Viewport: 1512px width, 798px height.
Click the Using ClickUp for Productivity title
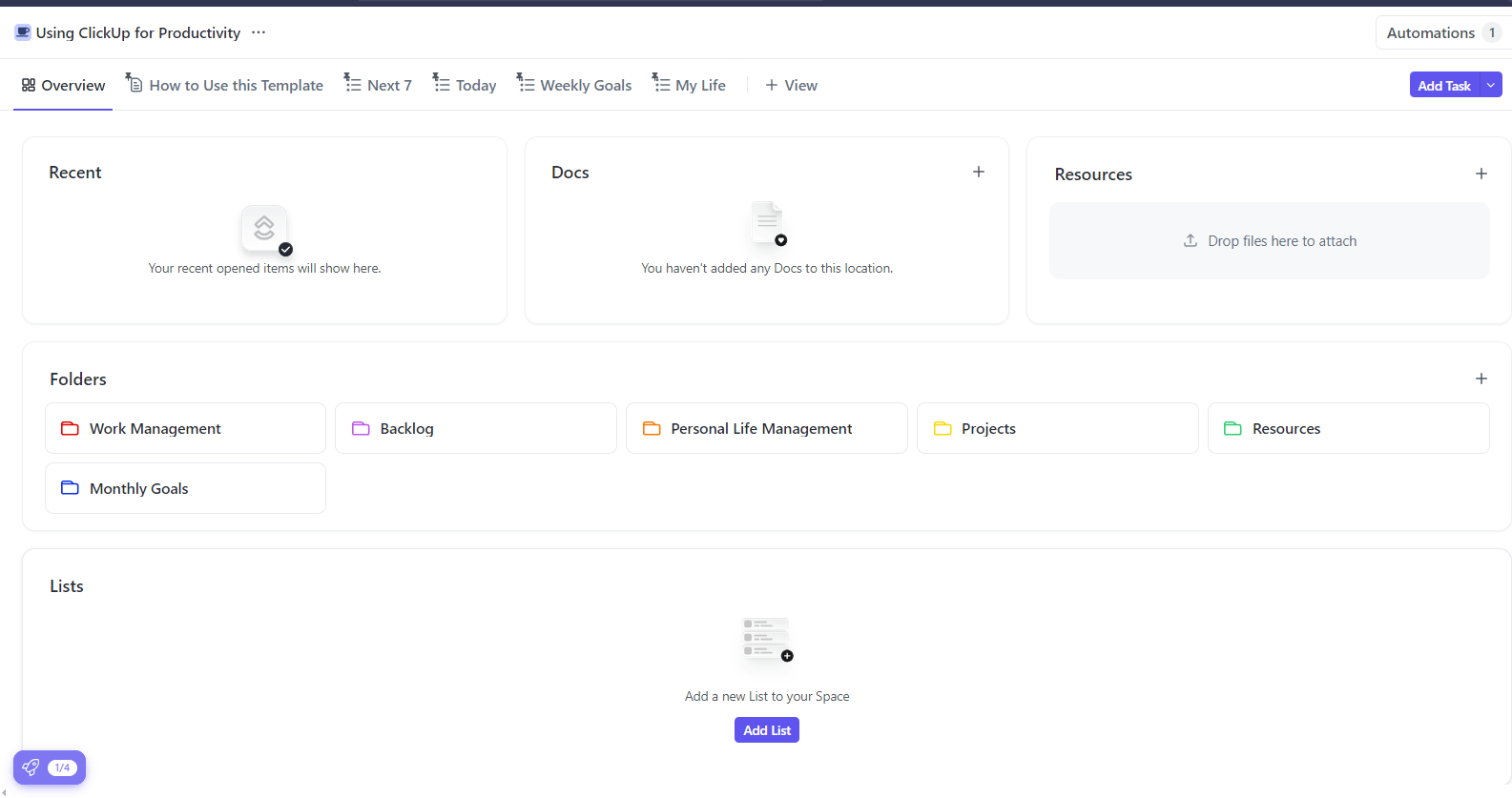pyautogui.click(x=138, y=32)
